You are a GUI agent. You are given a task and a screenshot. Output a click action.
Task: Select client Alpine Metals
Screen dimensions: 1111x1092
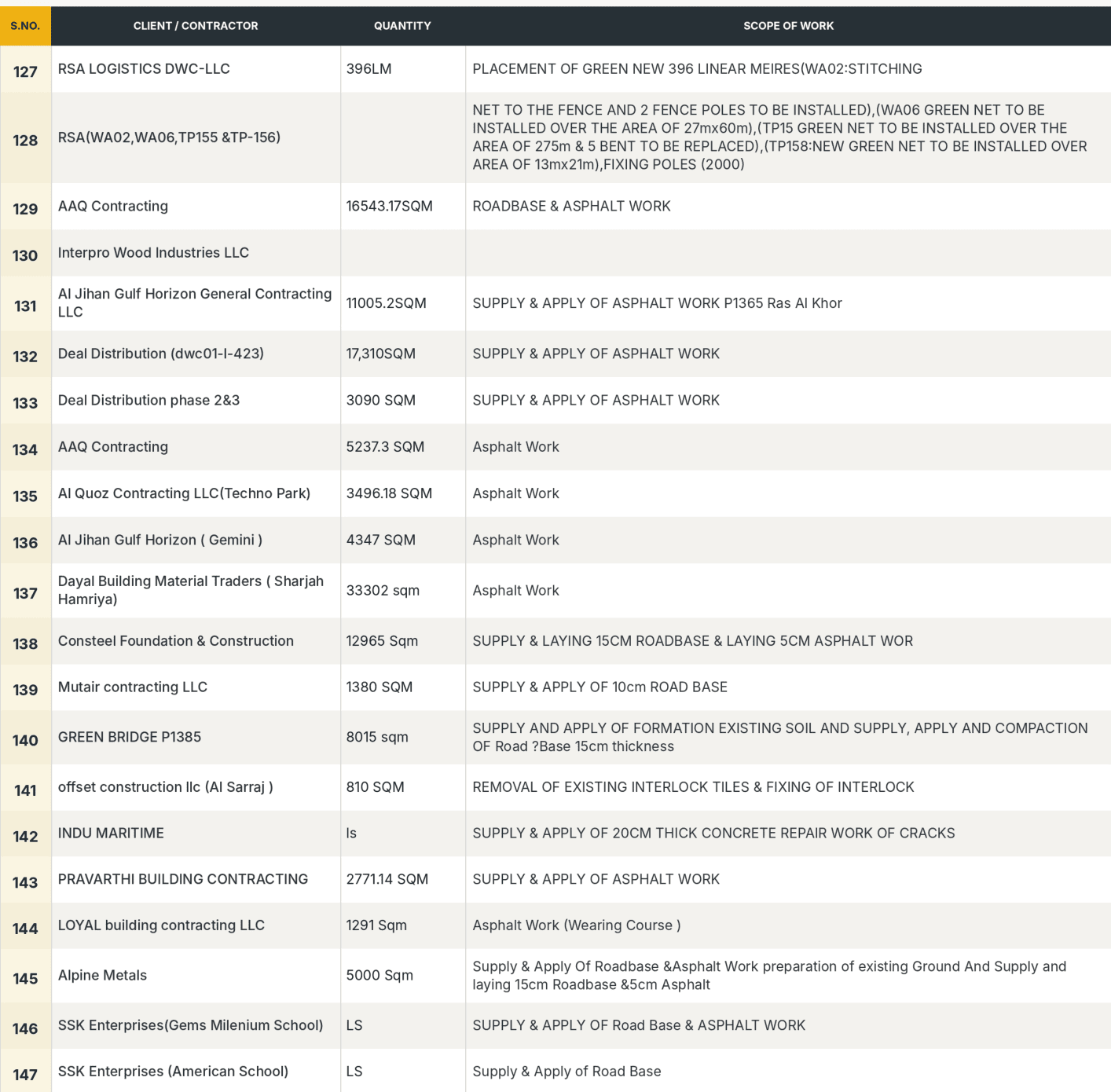[102, 976]
